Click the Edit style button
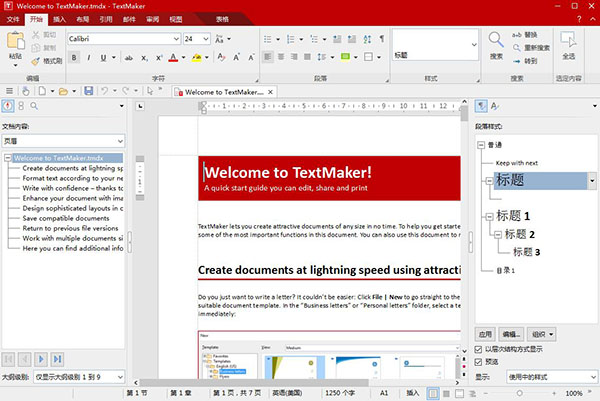600x401 pixels. (x=511, y=334)
